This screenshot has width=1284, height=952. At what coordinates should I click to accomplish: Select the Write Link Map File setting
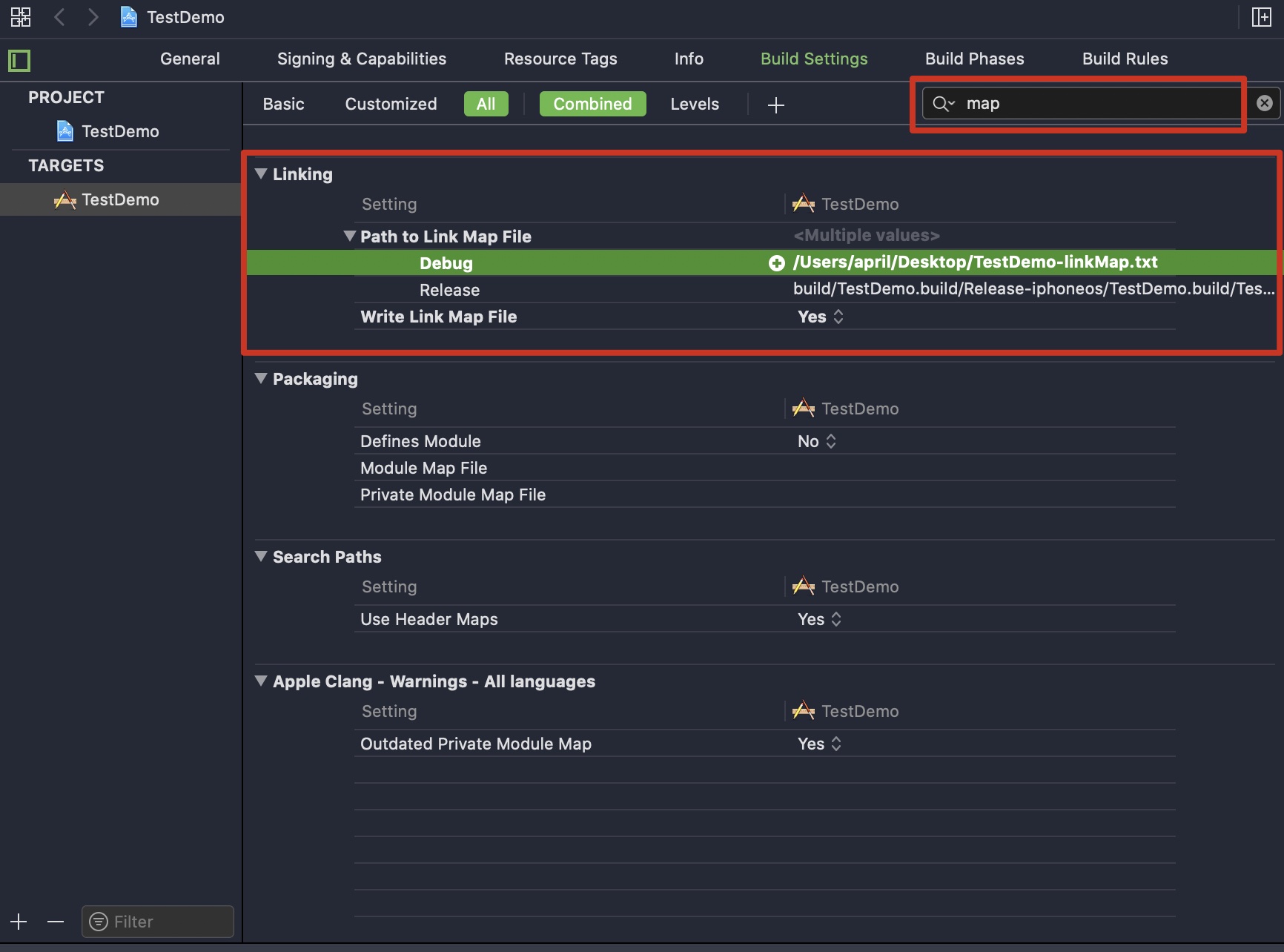pyautogui.click(x=438, y=317)
